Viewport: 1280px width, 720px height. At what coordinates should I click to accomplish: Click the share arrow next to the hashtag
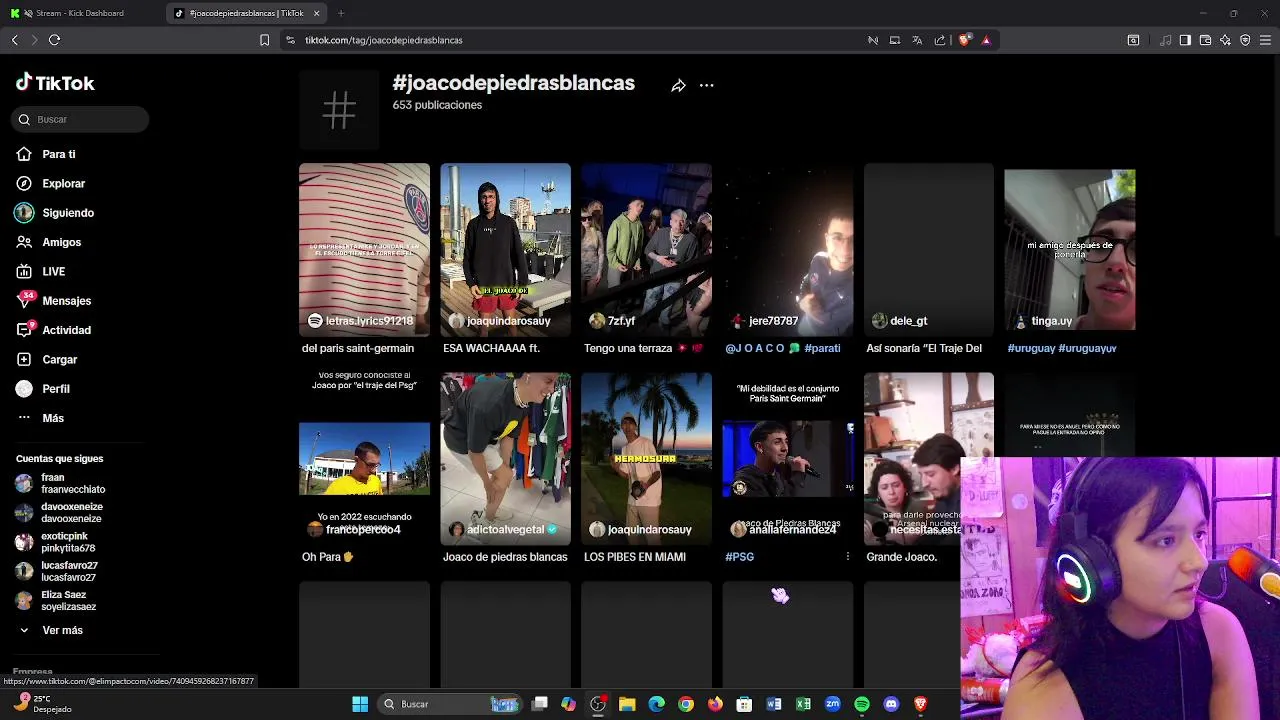(x=678, y=86)
